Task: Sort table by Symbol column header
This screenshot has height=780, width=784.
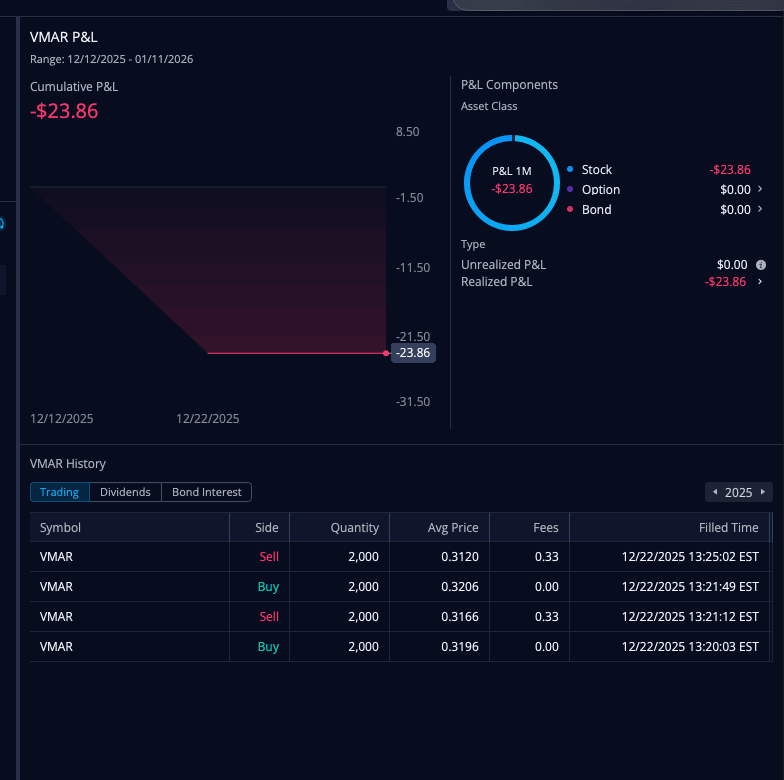Action: tap(130, 528)
